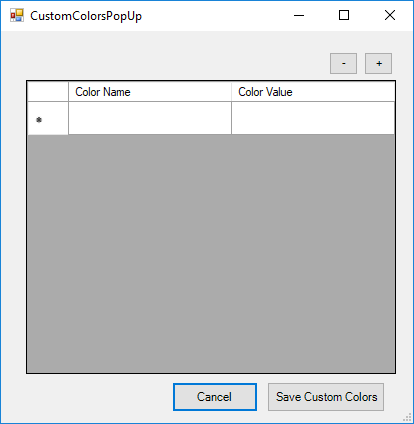Select the new-row asterisk row header
The height and width of the screenshot is (424, 414).
[48, 118]
